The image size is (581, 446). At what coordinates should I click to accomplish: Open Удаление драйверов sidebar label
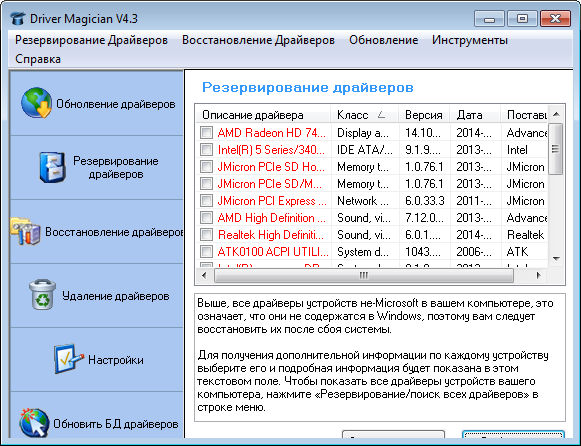[116, 296]
